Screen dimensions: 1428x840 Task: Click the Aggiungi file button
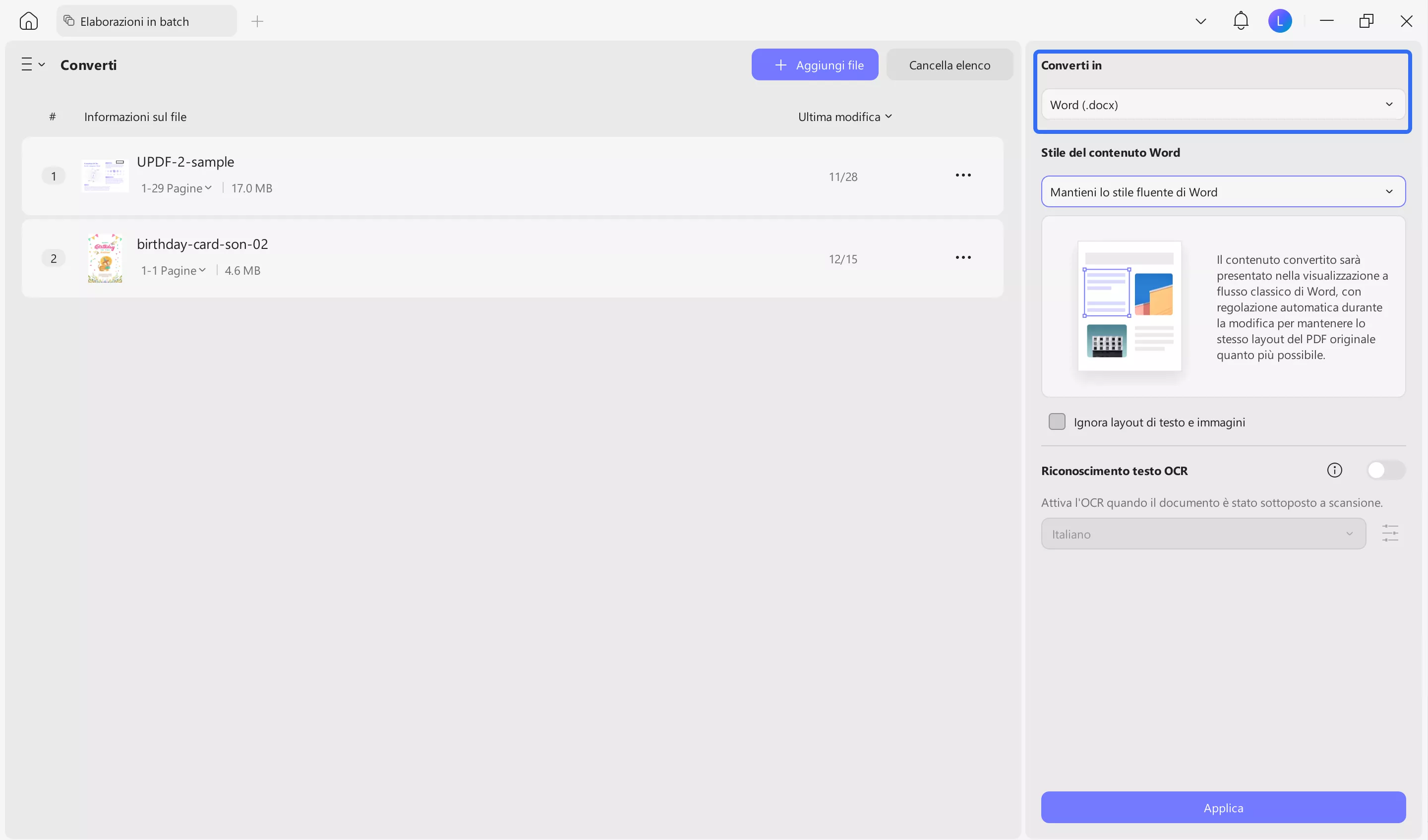(814, 64)
